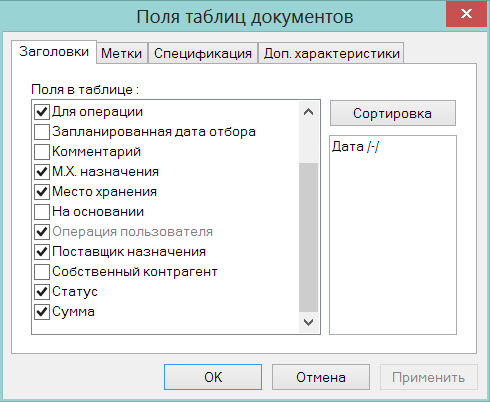Uncheck the Для операции checkbox
Image resolution: width=490 pixels, height=402 pixels.
pyautogui.click(x=42, y=112)
